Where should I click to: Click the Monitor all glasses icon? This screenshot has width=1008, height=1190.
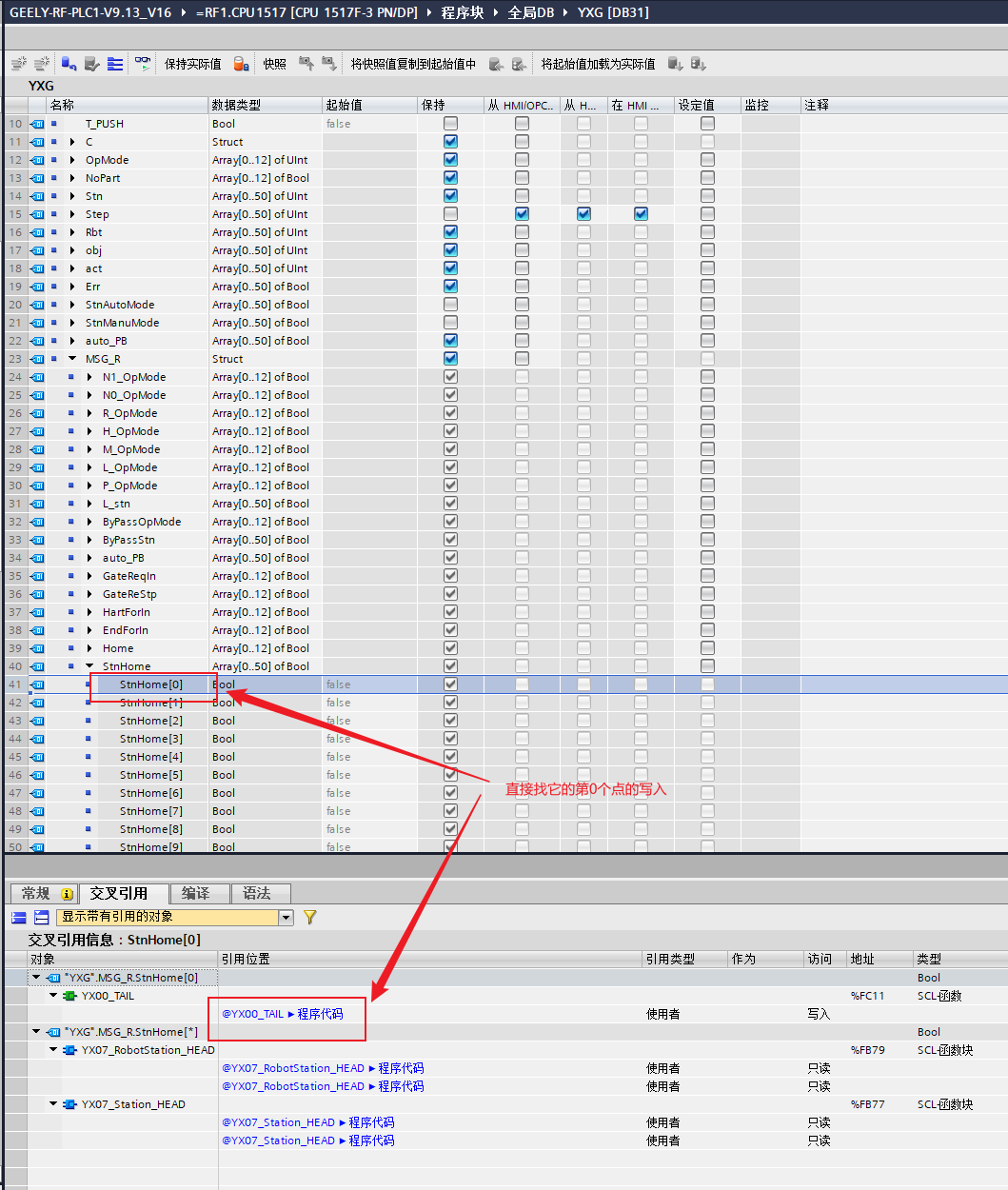[x=143, y=64]
